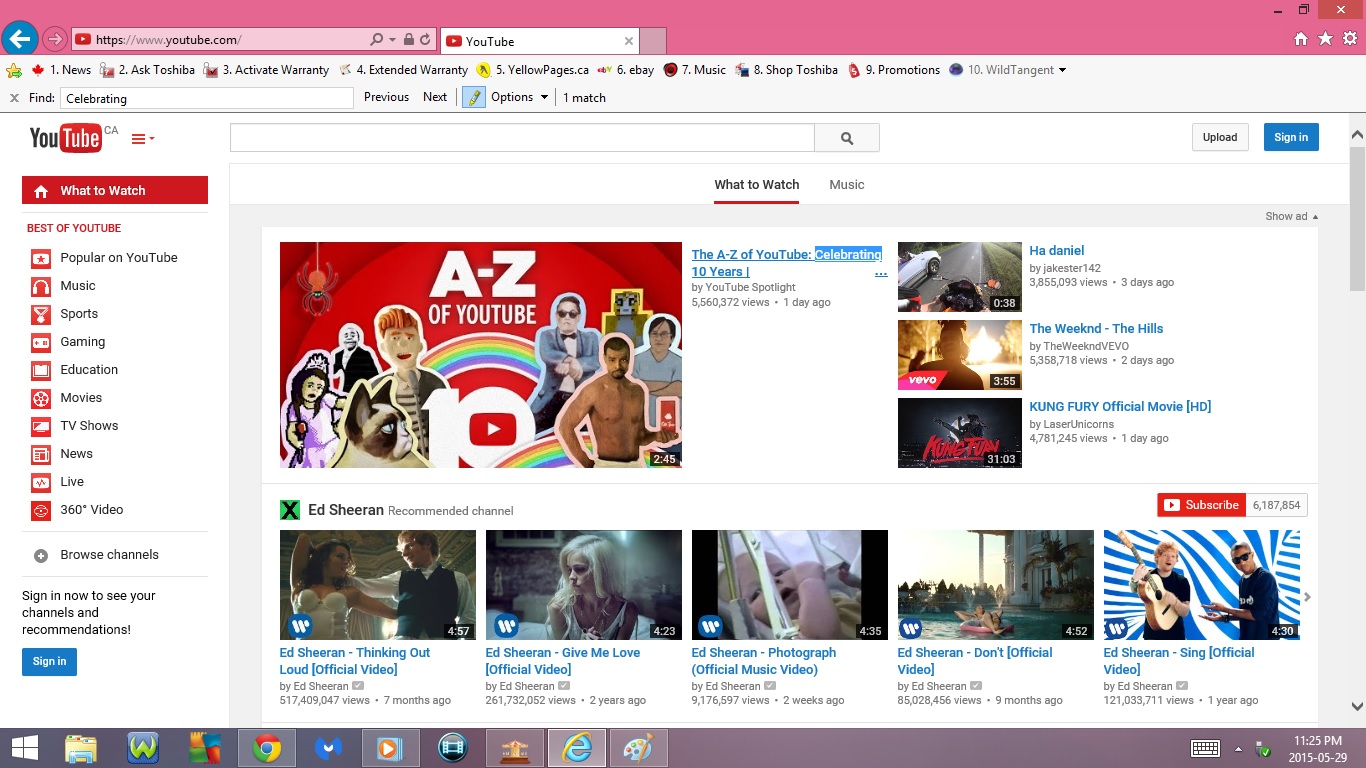Image resolution: width=1366 pixels, height=768 pixels.
Task: Select the Sports trophy icon
Action: coord(41,314)
